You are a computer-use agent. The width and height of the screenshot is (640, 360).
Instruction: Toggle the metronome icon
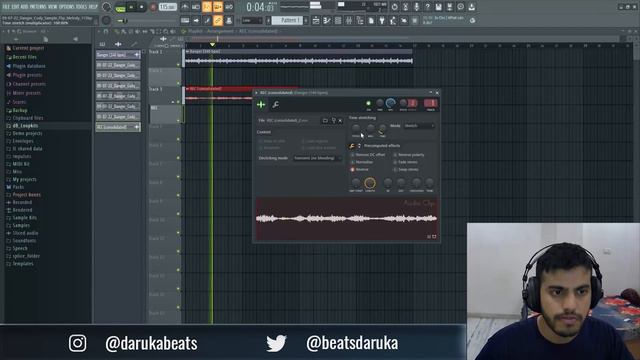tap(185, 7)
